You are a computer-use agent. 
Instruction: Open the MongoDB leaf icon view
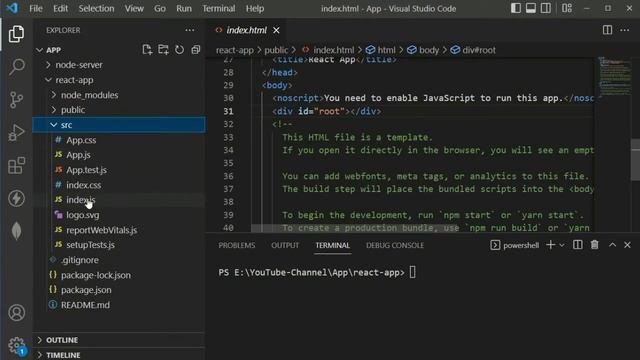(x=16, y=231)
